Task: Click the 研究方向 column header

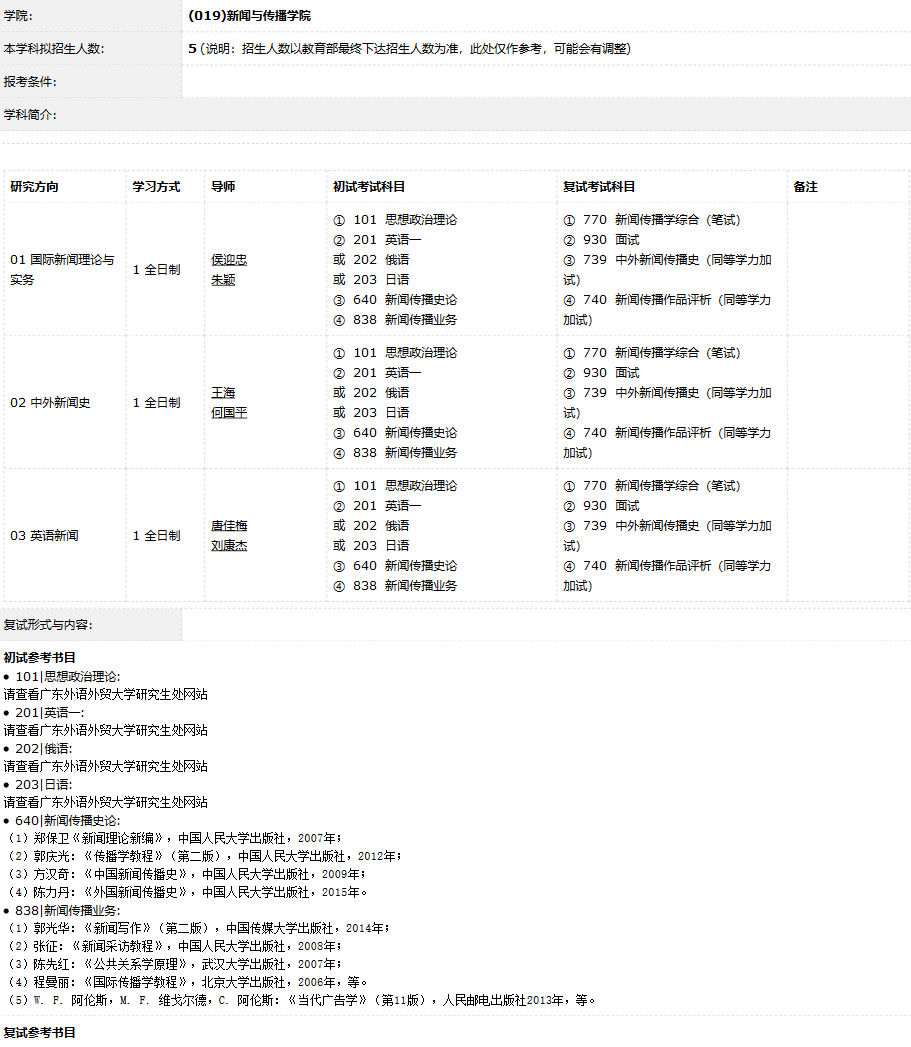Action: click(x=35, y=187)
